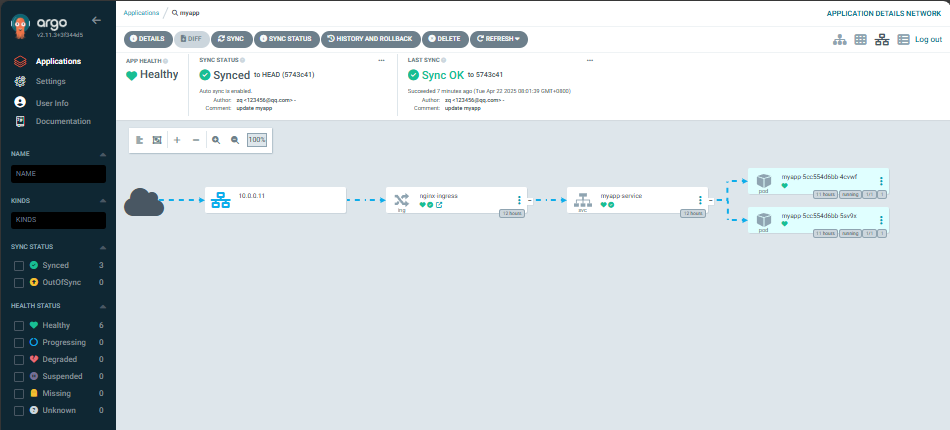Open the REFRESH dropdown
Screen dimensions: 950x430
[499, 39]
